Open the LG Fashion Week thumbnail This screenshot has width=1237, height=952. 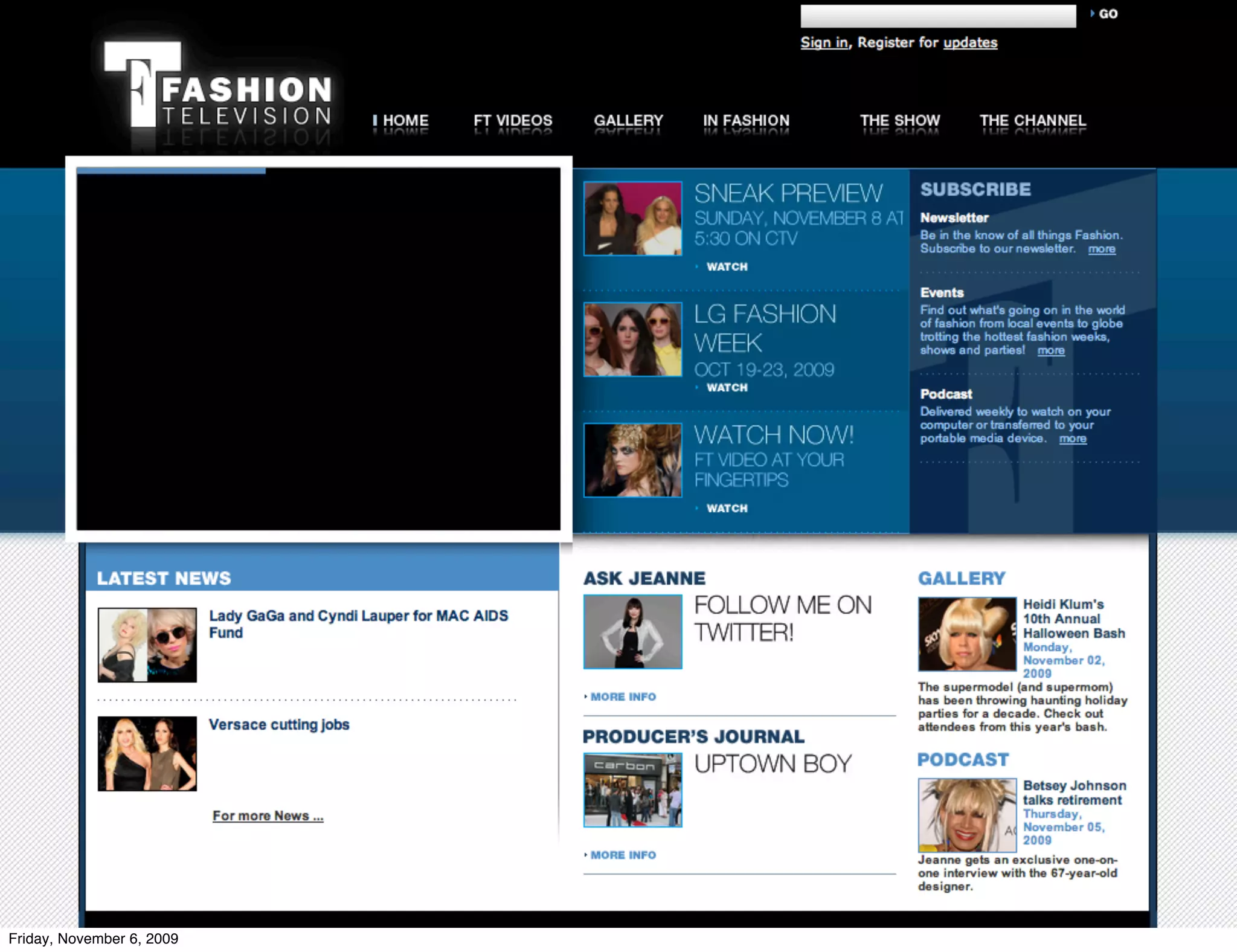(x=632, y=339)
